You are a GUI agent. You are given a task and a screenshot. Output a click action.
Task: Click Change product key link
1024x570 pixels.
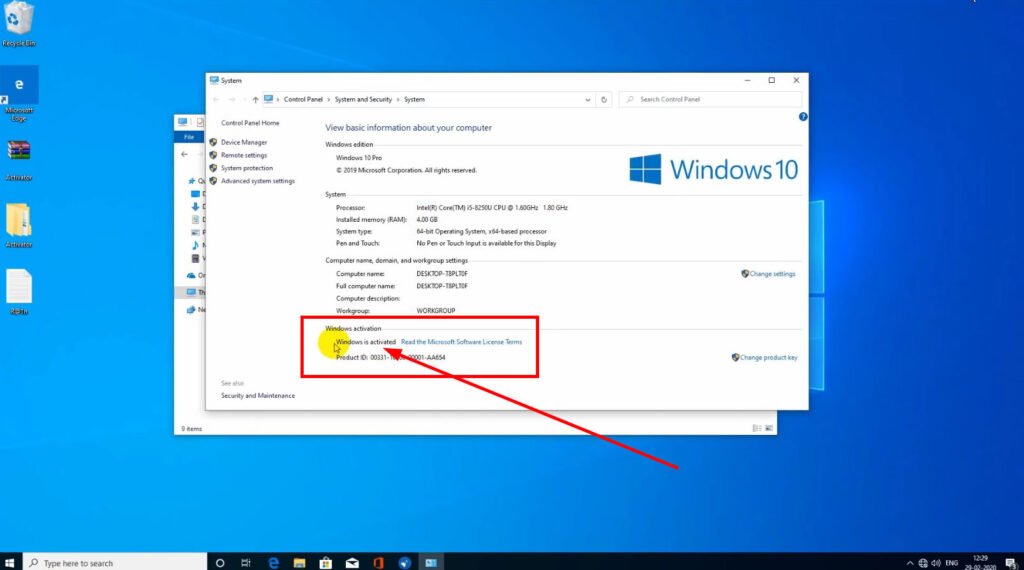tap(768, 357)
